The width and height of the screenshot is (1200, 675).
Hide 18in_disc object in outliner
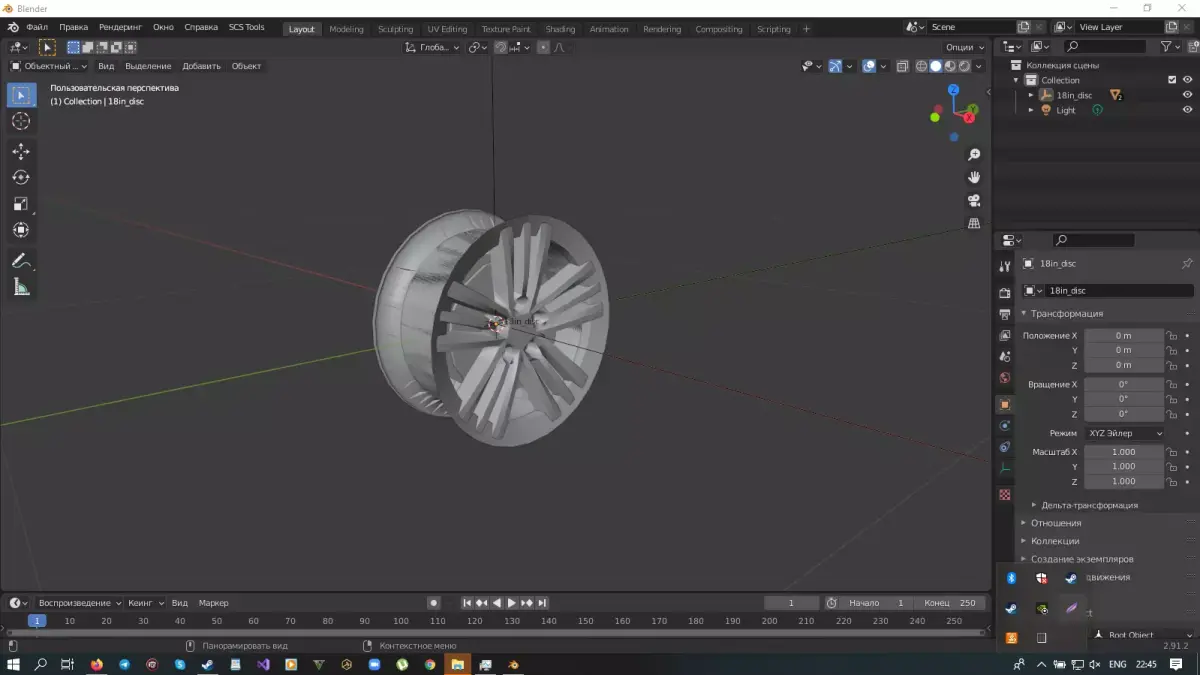tap(1188, 95)
